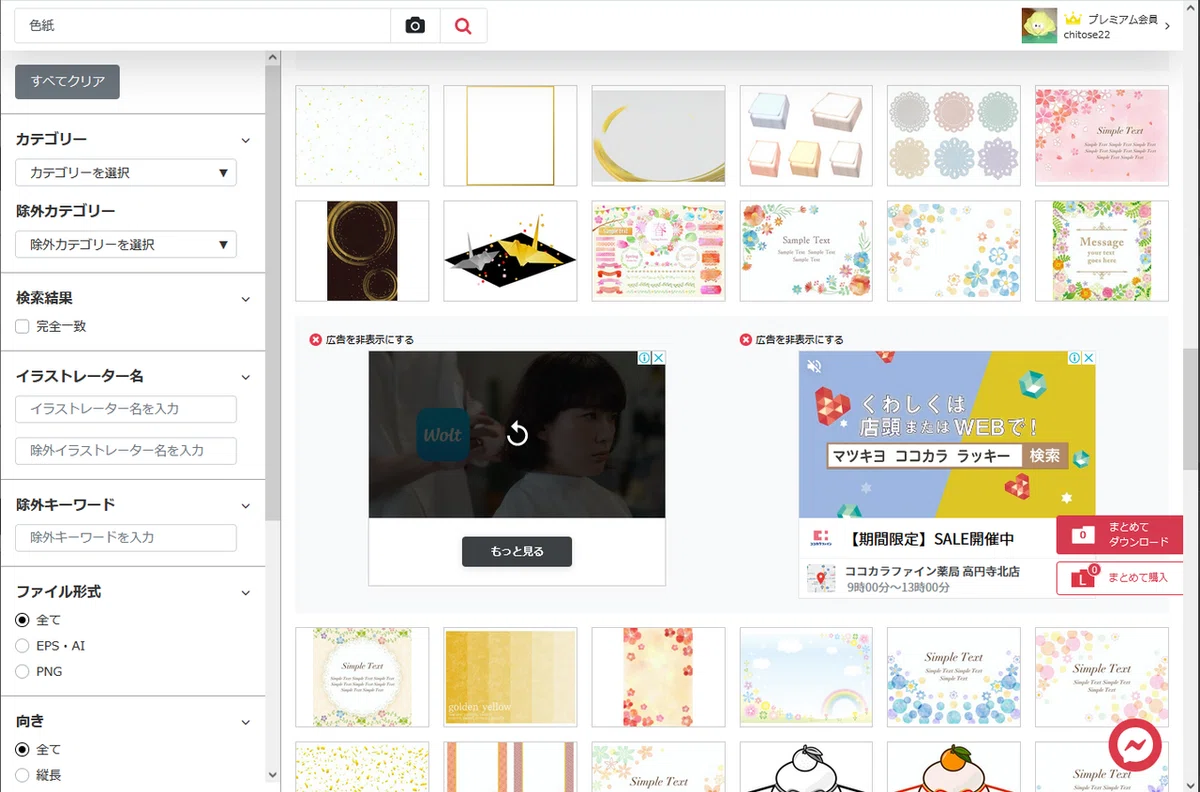Image resolution: width=1200 pixels, height=792 pixels.
Task: Focus the 除外イラストレーター名を入力 field
Action: pyautogui.click(x=126, y=451)
